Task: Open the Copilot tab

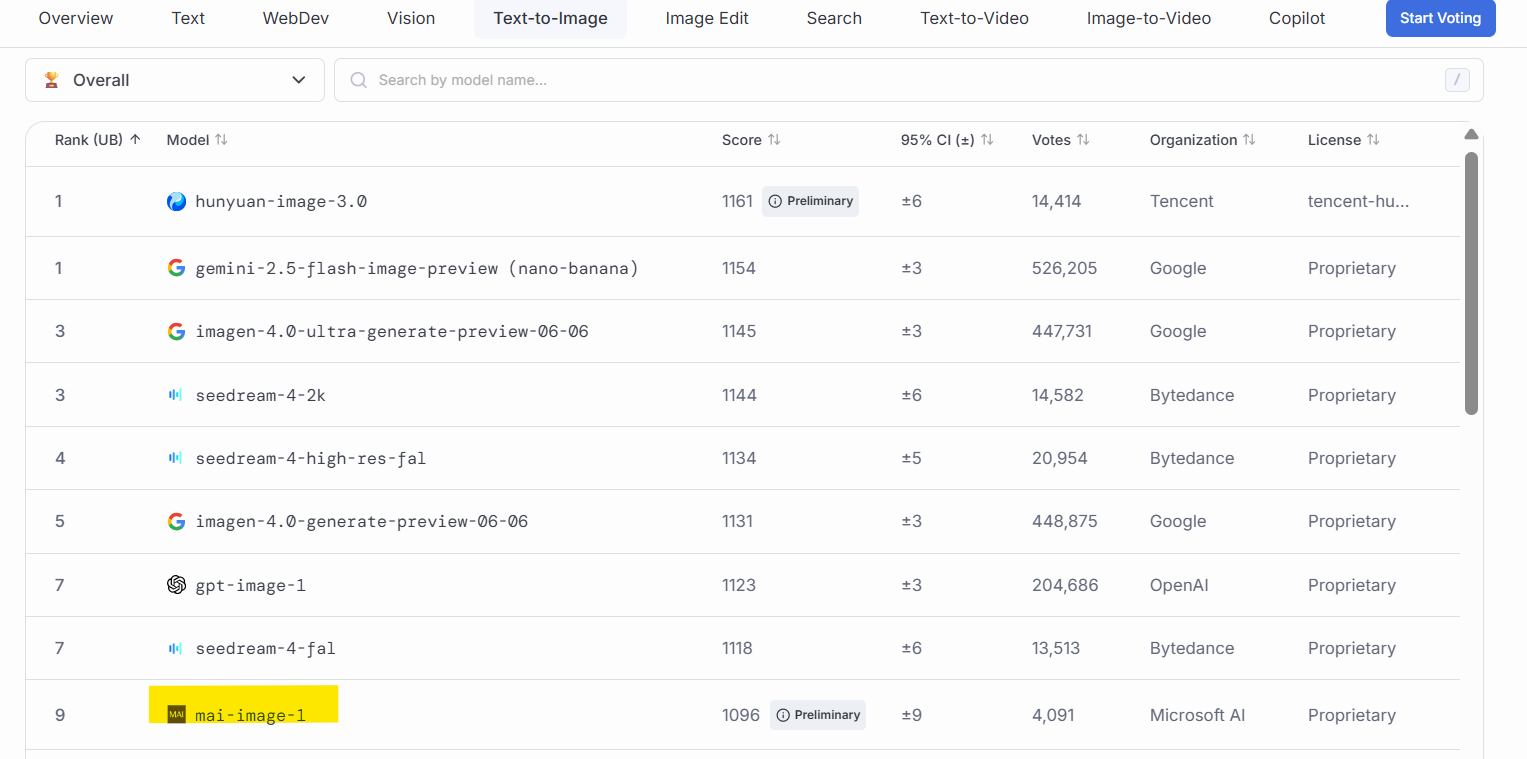Action: 1297,18
